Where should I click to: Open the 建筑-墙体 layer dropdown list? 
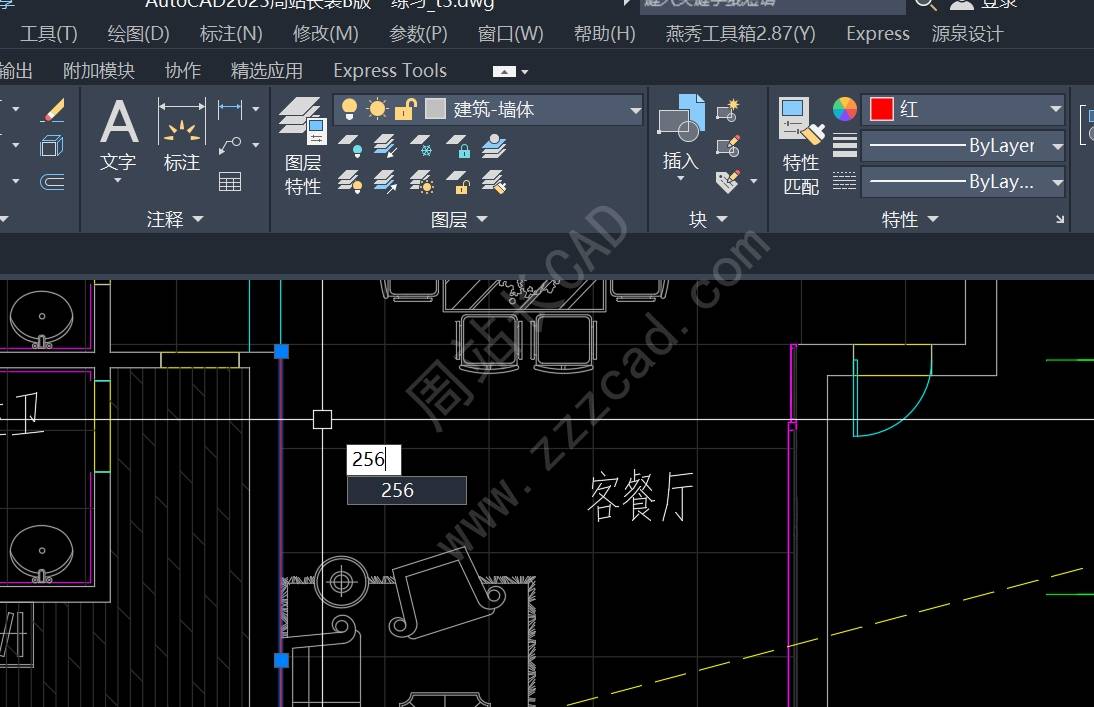click(635, 110)
